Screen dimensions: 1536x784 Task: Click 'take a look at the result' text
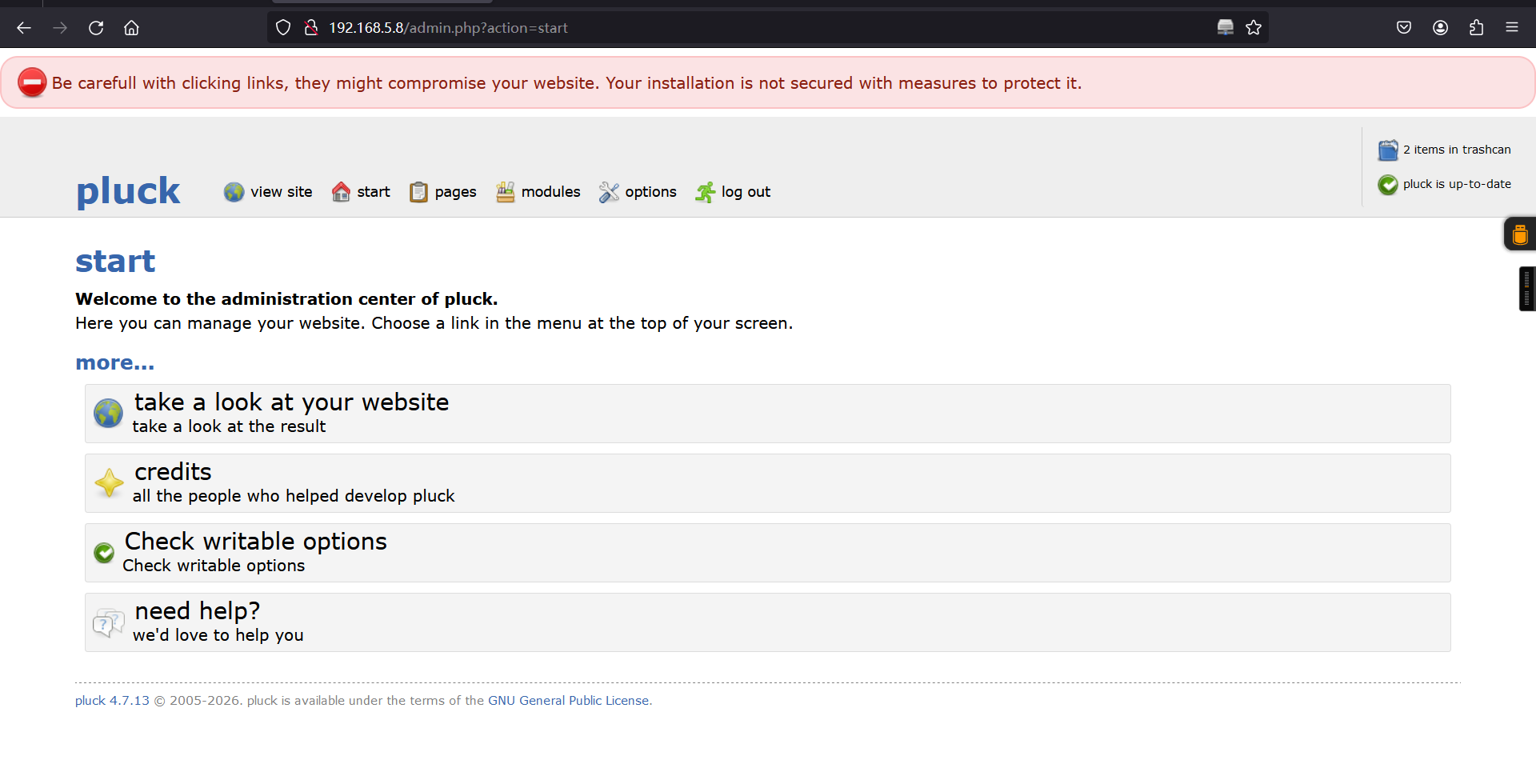(x=229, y=426)
